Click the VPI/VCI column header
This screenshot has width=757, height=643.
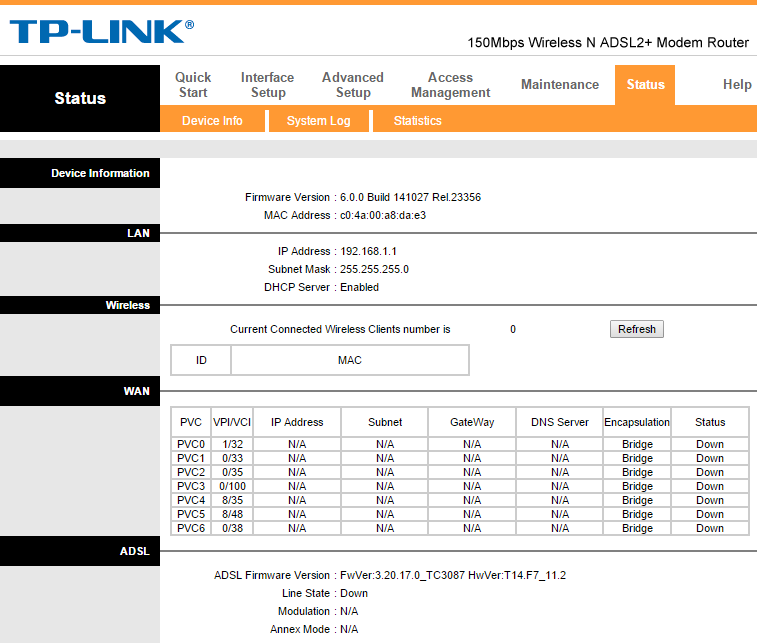(x=232, y=422)
